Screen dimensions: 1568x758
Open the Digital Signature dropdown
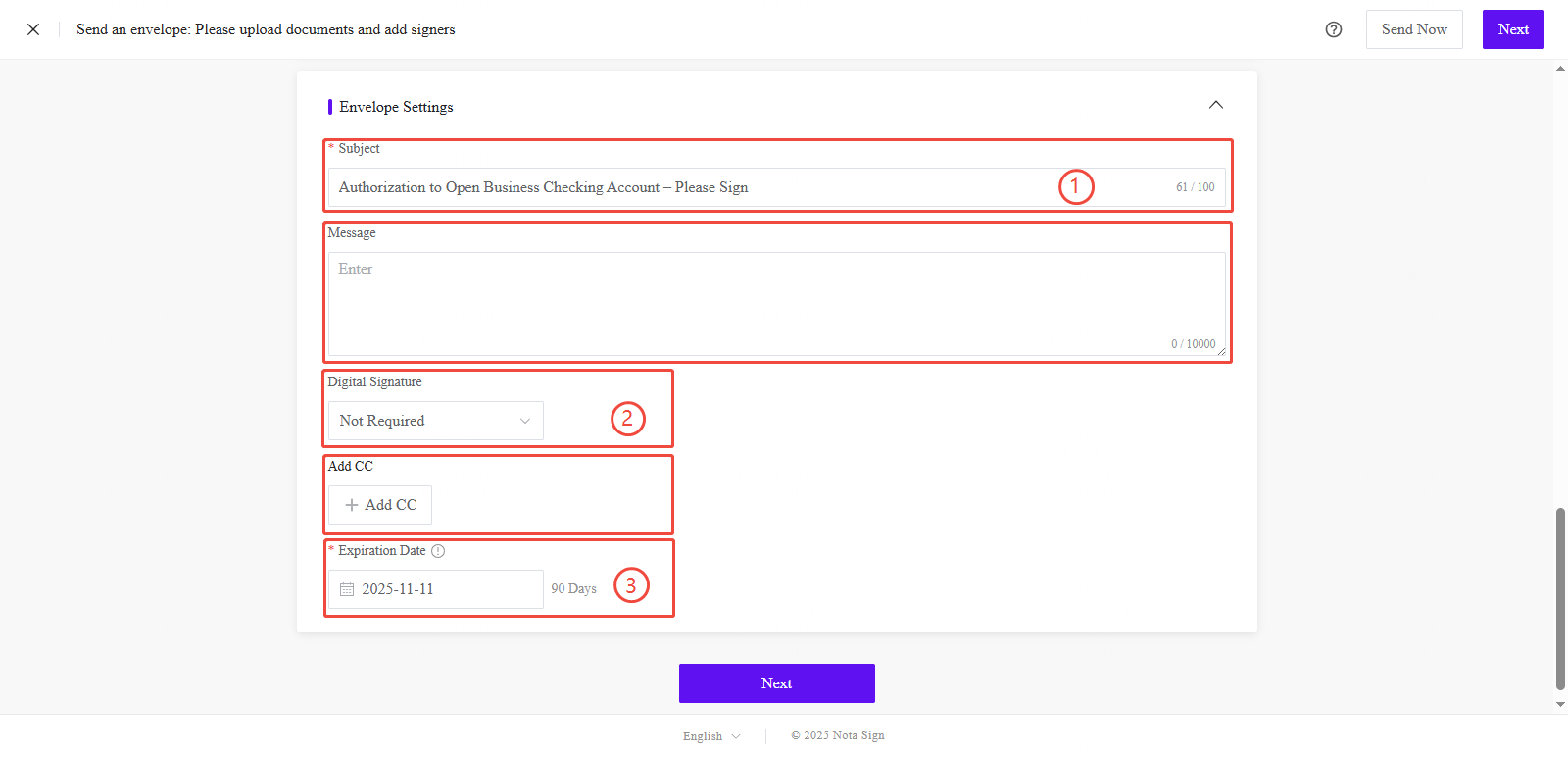coord(435,421)
